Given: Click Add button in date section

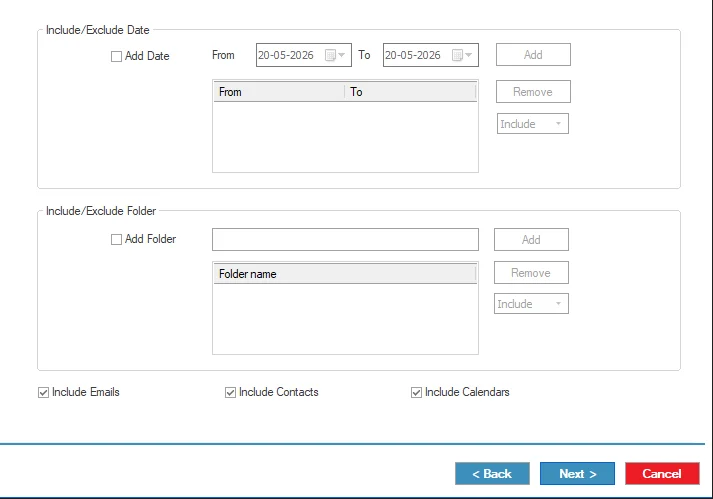Looking at the screenshot, I should pos(533,55).
